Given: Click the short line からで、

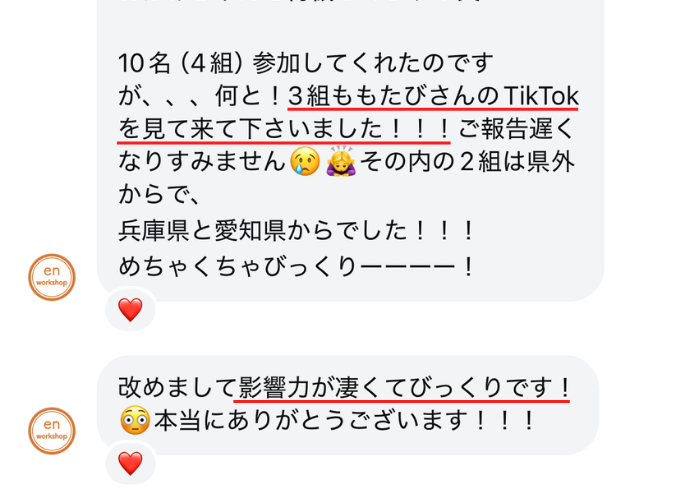Looking at the screenshot, I should pyautogui.click(x=159, y=195).
